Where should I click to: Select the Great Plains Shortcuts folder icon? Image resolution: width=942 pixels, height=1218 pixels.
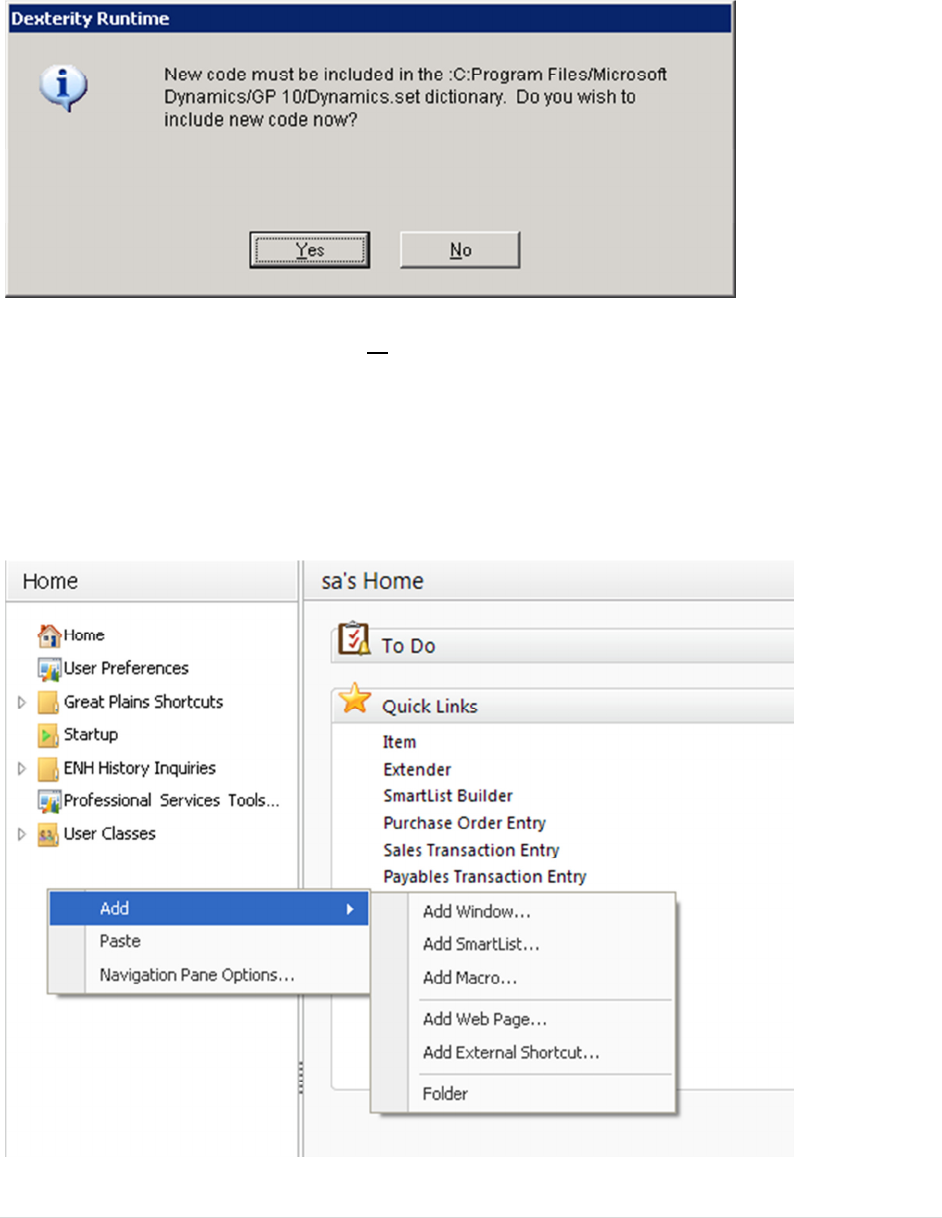pos(50,702)
